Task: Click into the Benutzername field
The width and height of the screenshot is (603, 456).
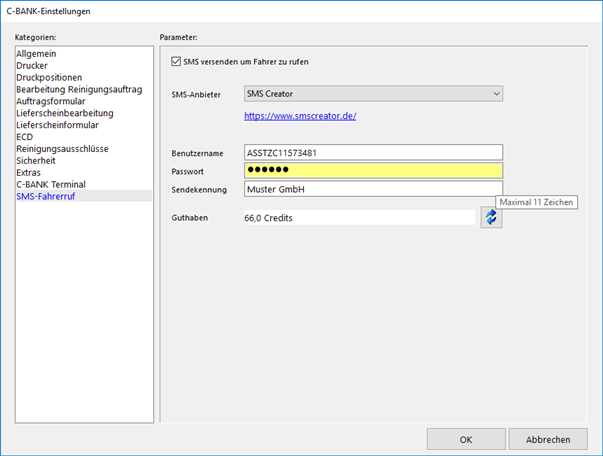Action: tap(372, 153)
